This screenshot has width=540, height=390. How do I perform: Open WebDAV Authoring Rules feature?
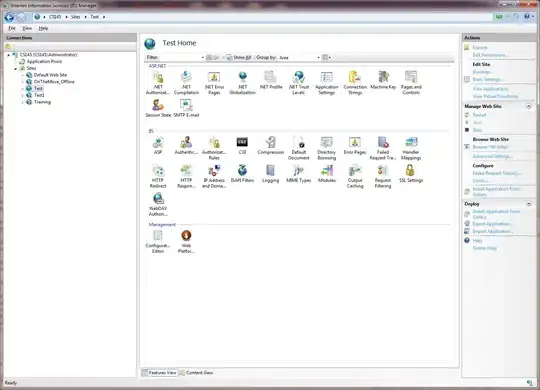click(x=158, y=205)
